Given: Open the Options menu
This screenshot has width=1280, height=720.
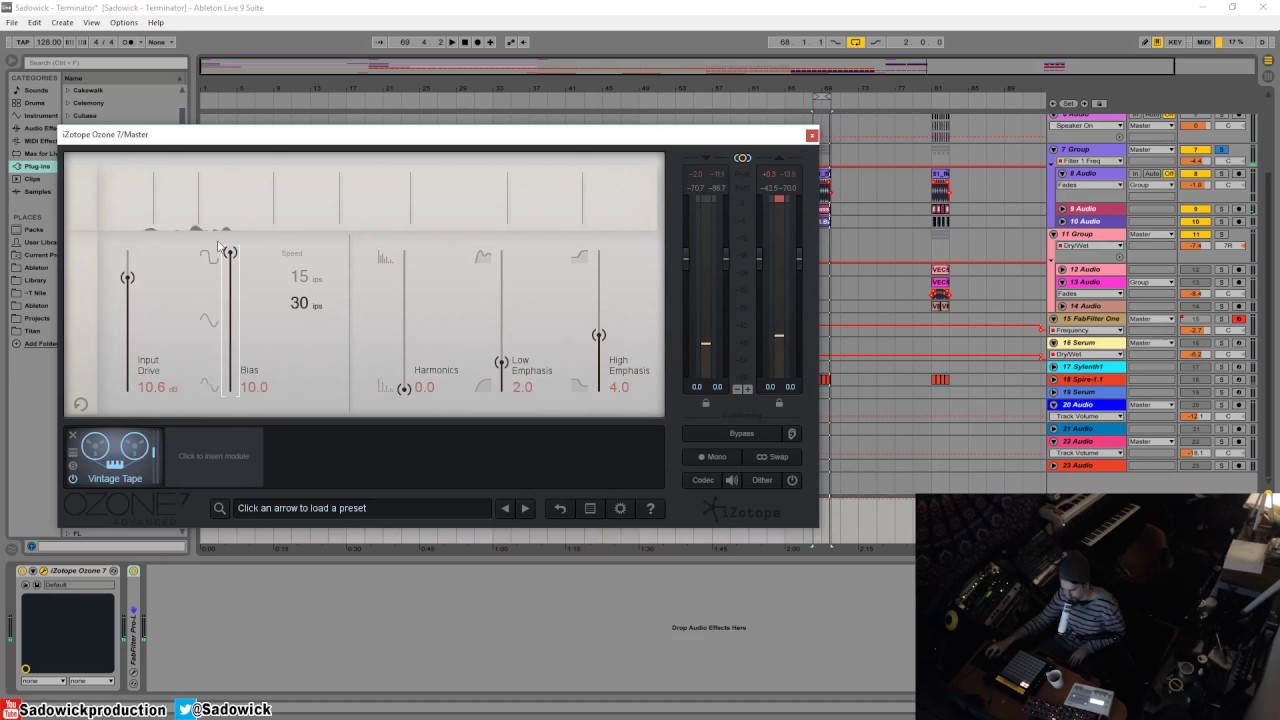Looking at the screenshot, I should point(124,22).
